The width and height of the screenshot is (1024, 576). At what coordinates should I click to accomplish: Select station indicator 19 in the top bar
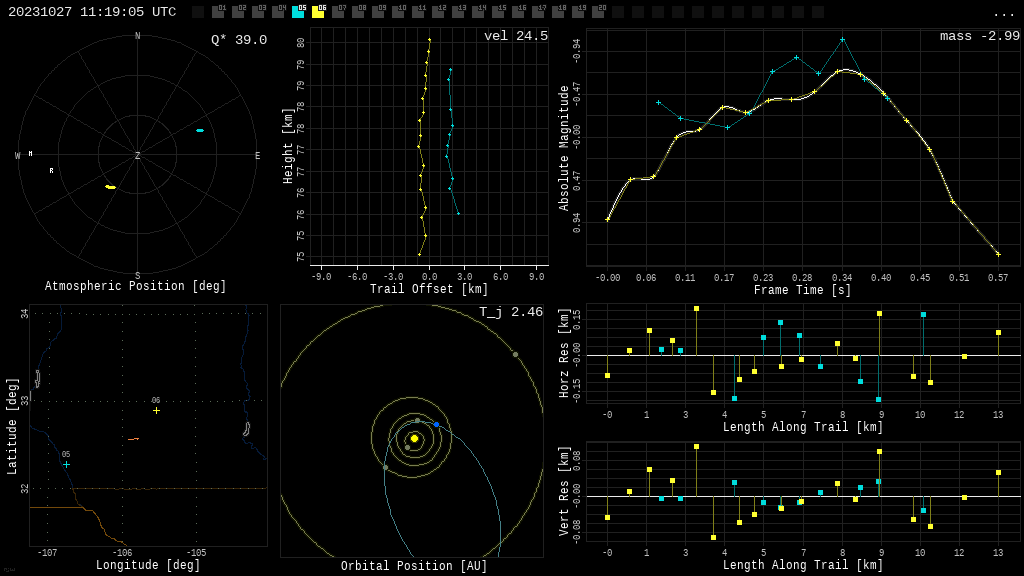click(x=578, y=12)
